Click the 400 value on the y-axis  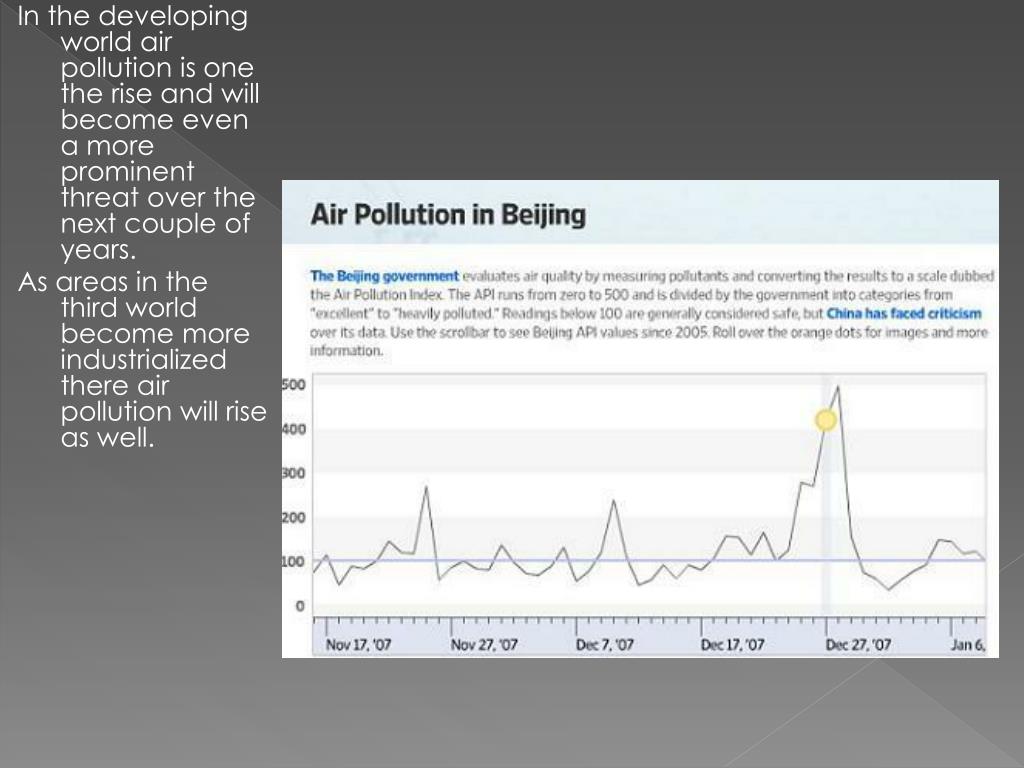pos(293,429)
